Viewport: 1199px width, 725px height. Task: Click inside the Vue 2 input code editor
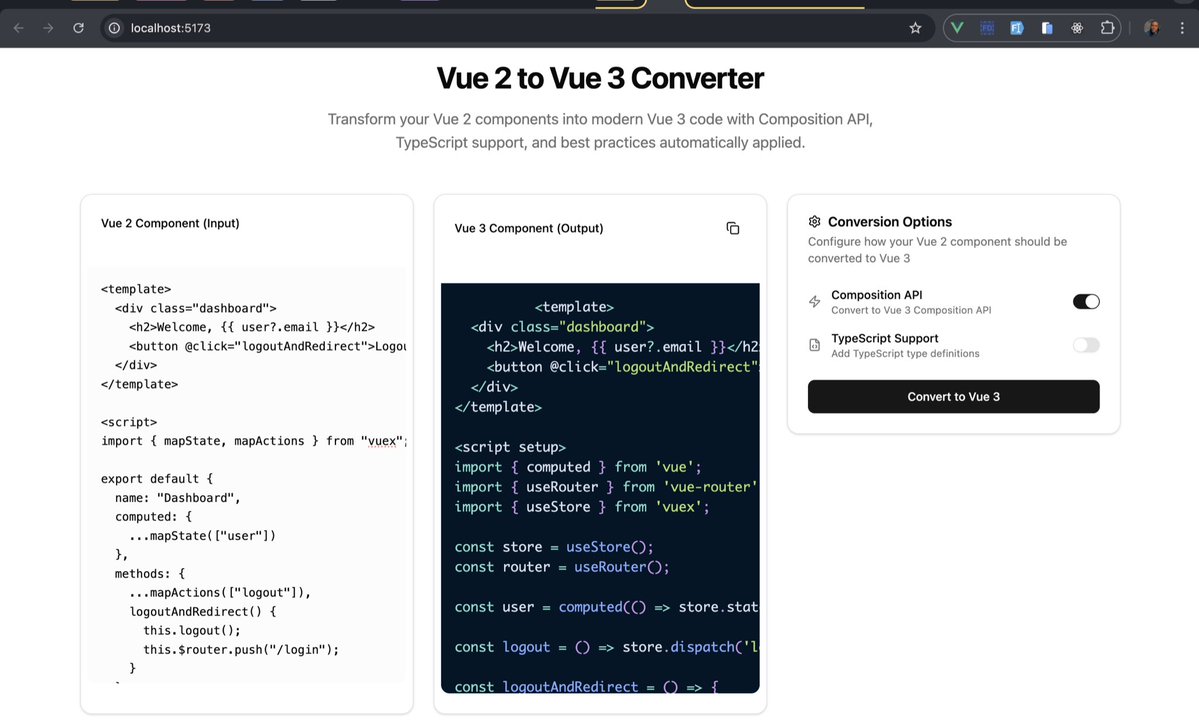click(246, 474)
